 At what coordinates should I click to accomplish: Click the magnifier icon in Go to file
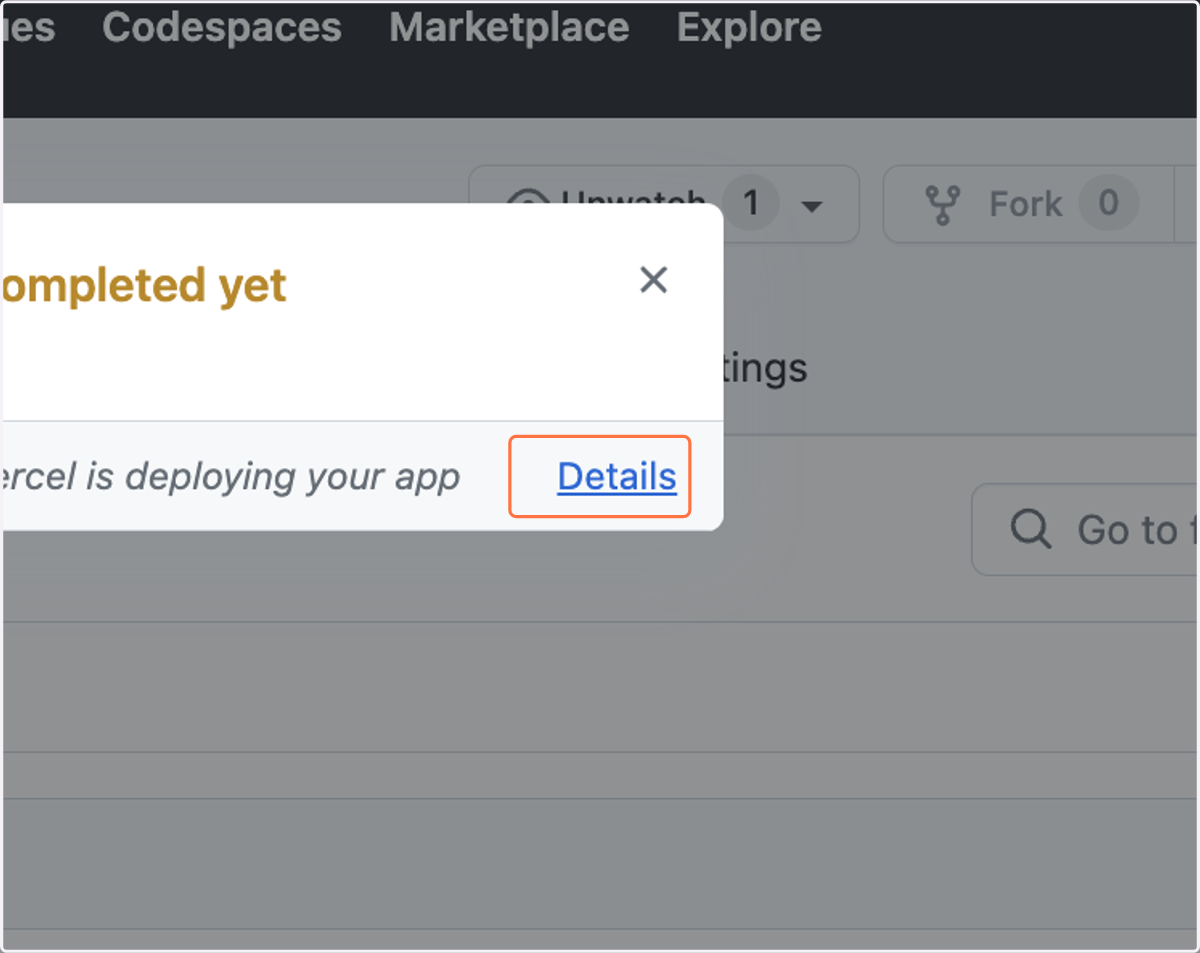[x=1030, y=528]
